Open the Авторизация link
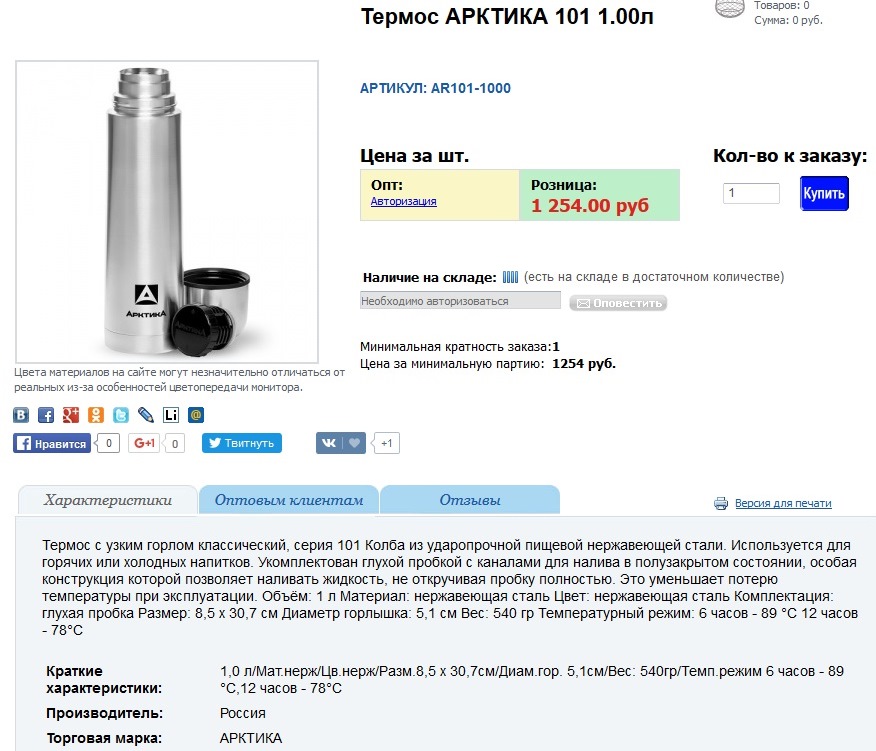 click(403, 201)
